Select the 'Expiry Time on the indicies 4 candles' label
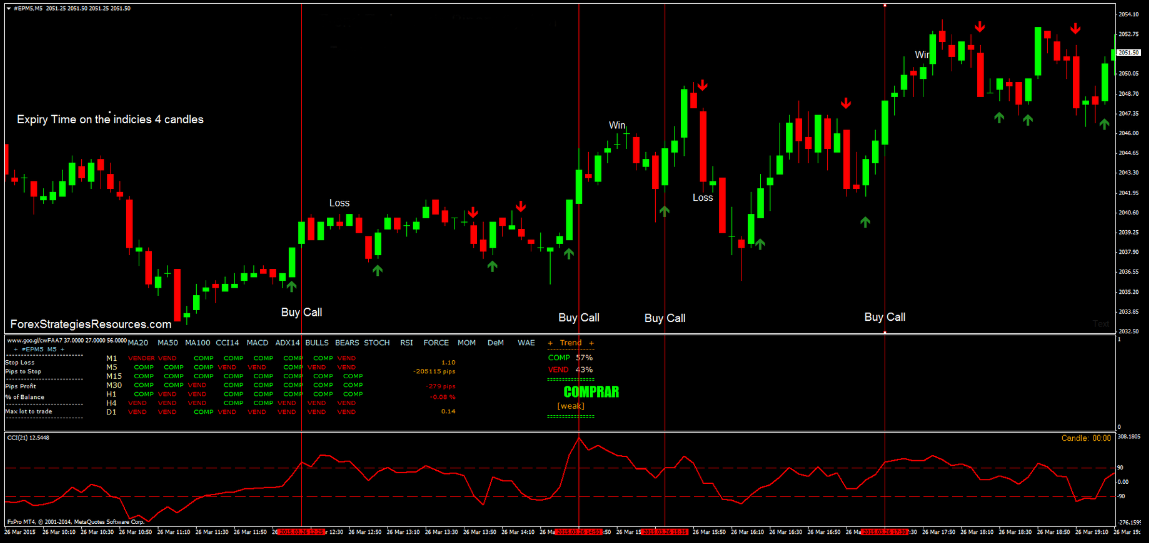 point(110,119)
